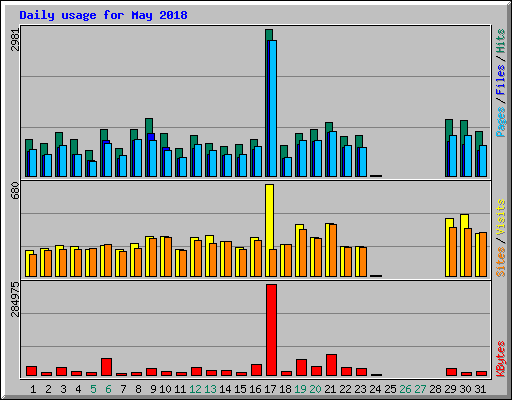
Task: Select the red KBytes bar for day 6
Action: coord(106,367)
